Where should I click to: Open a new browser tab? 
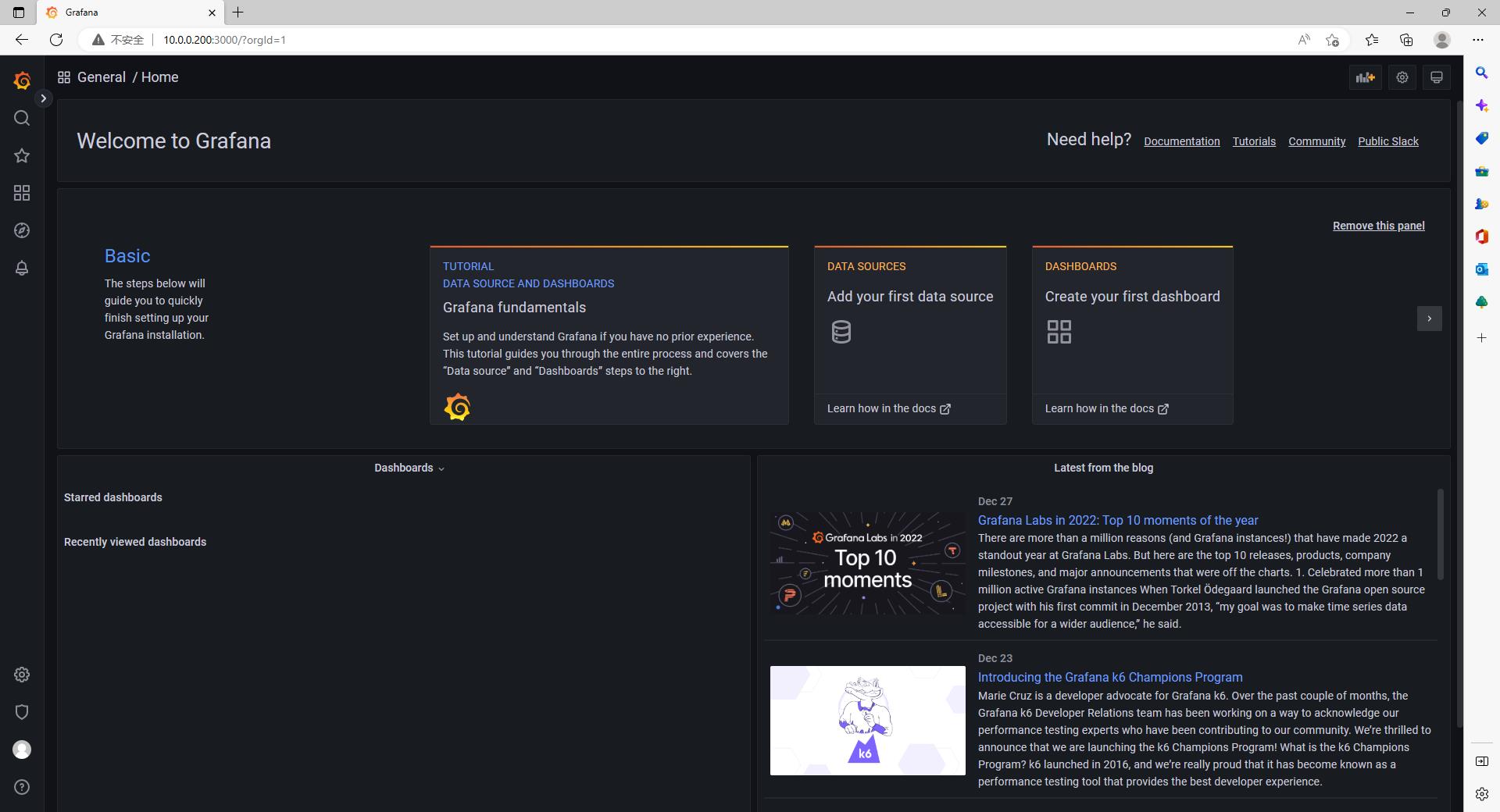coord(238,12)
